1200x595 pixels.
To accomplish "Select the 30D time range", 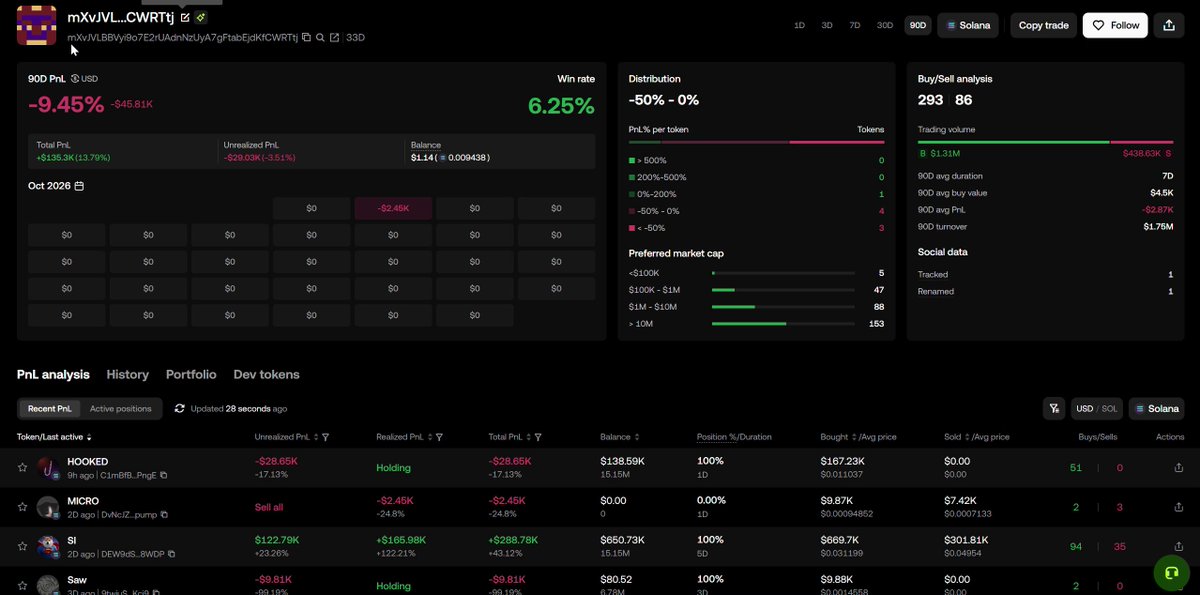I will coord(885,25).
